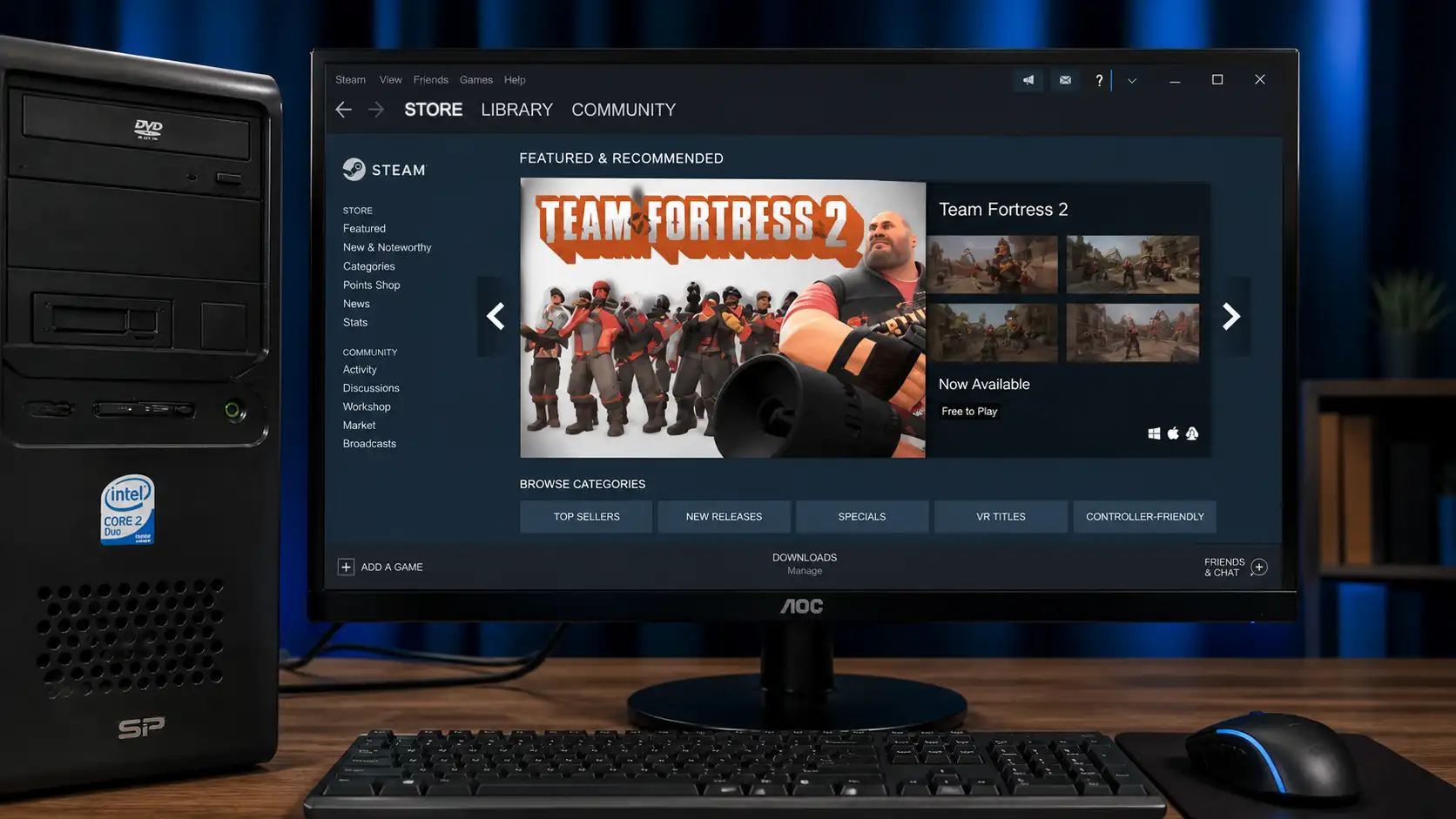The image size is (1456, 819).
Task: Switch to the COMMUNITY tab
Action: tap(624, 110)
